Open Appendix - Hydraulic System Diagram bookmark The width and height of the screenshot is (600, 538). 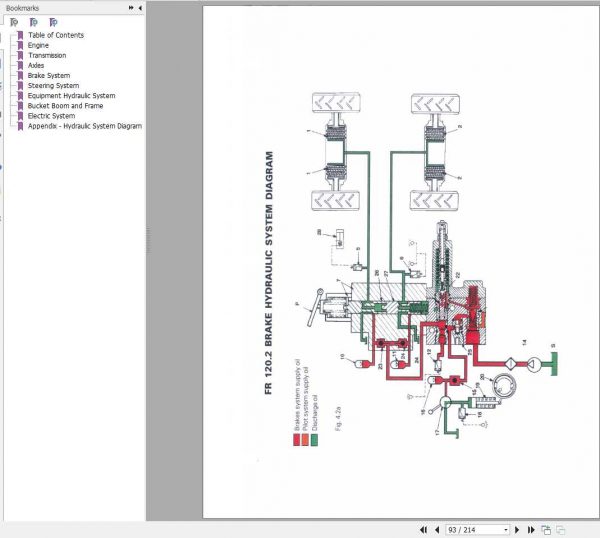coord(84,126)
